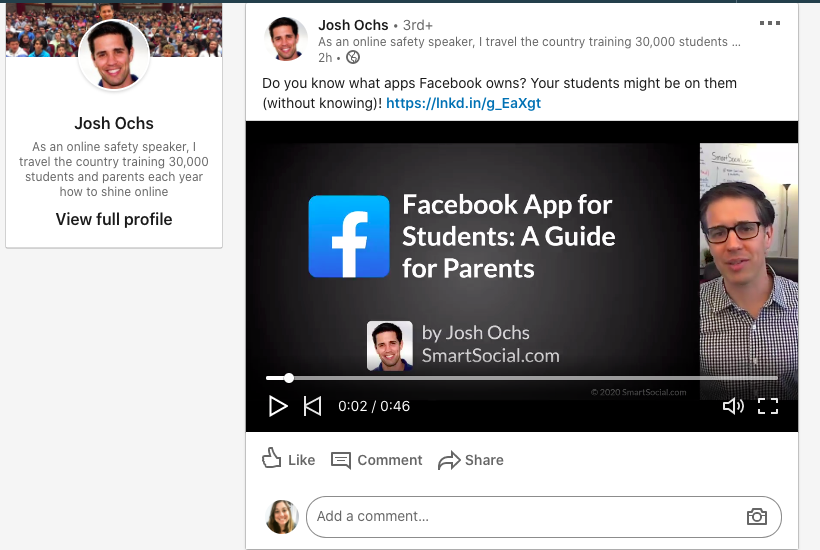Click the Josh Ochs name in sidebar card
The height and width of the screenshot is (550, 820).
(x=114, y=123)
